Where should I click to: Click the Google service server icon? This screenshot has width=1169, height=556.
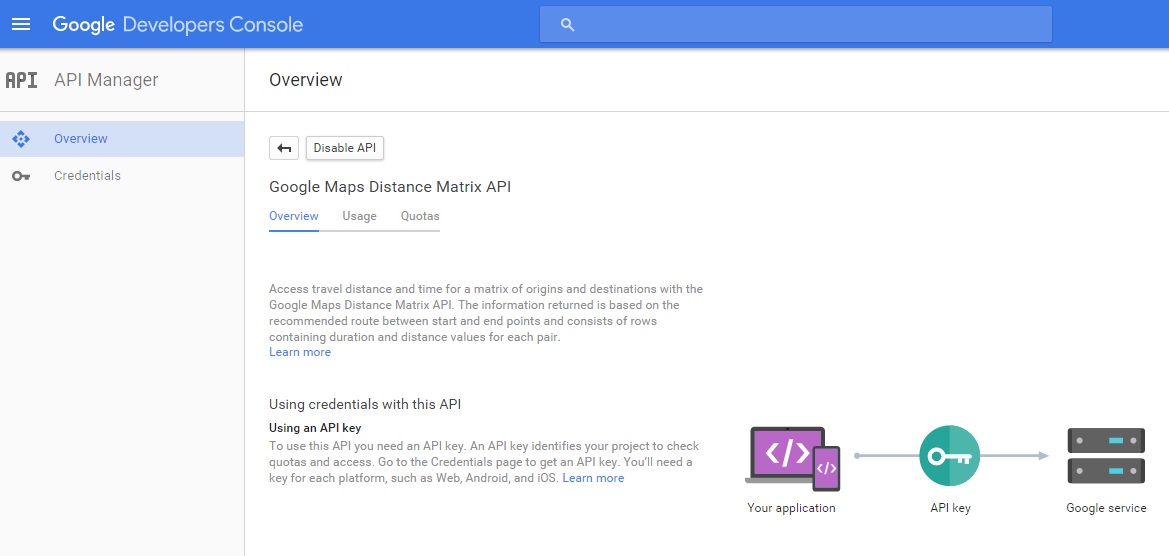point(1106,455)
